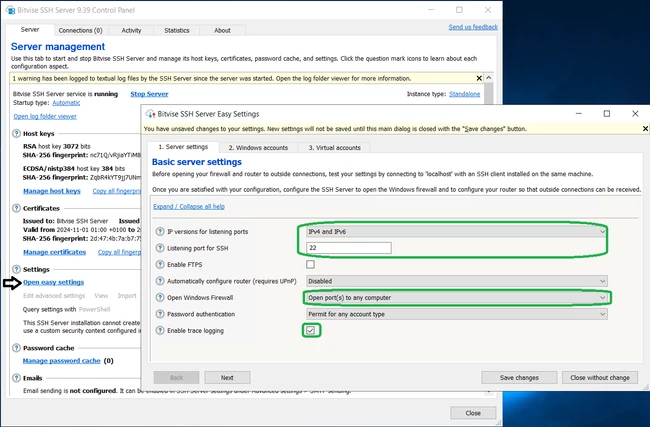Click scroll up arrow in Control Panel
The width and height of the screenshot is (650, 427).
(489, 78)
